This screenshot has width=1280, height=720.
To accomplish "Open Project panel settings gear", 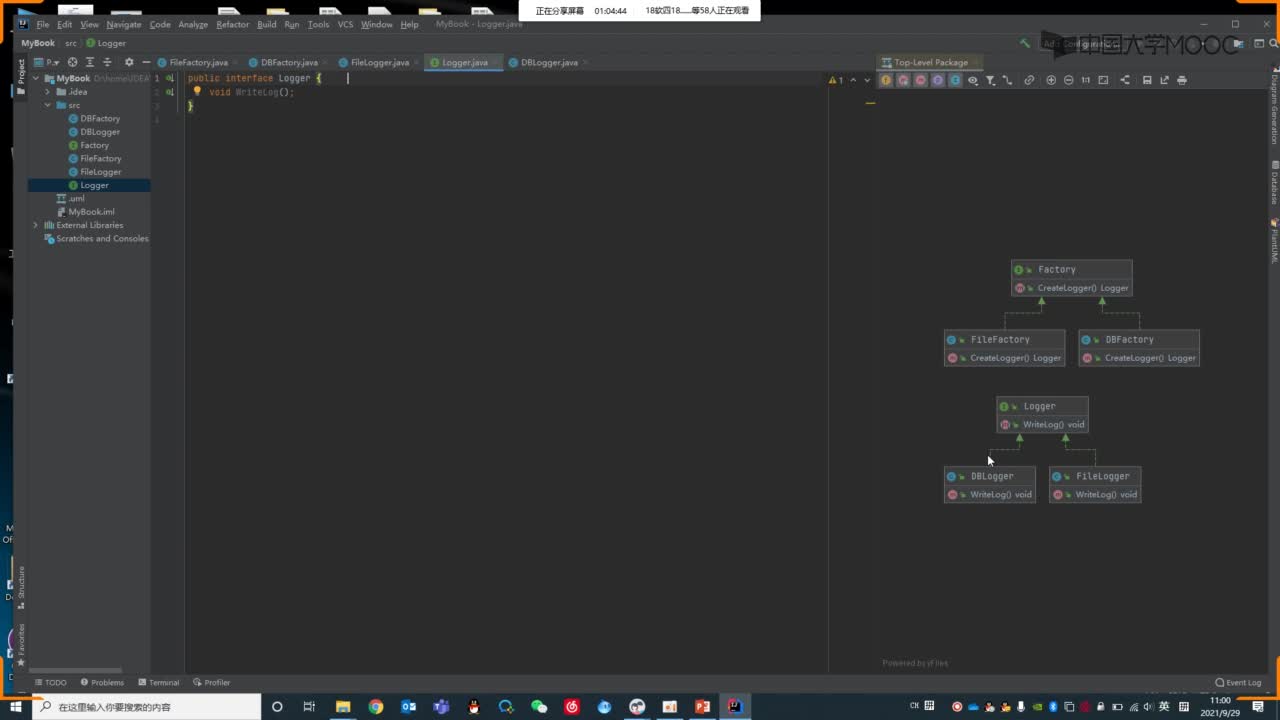I will (x=128, y=62).
